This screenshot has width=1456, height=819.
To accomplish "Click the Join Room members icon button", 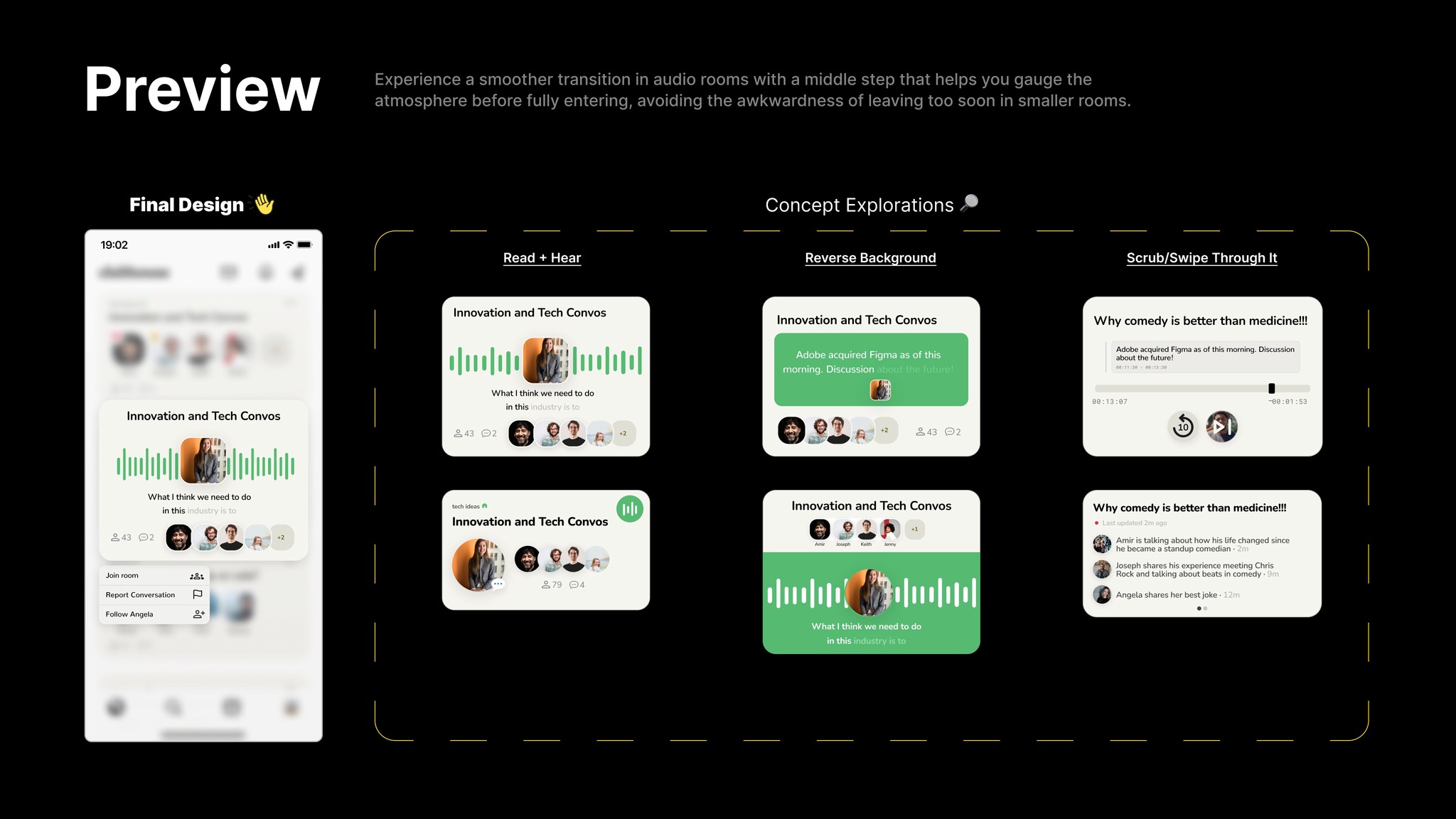I will (197, 575).
